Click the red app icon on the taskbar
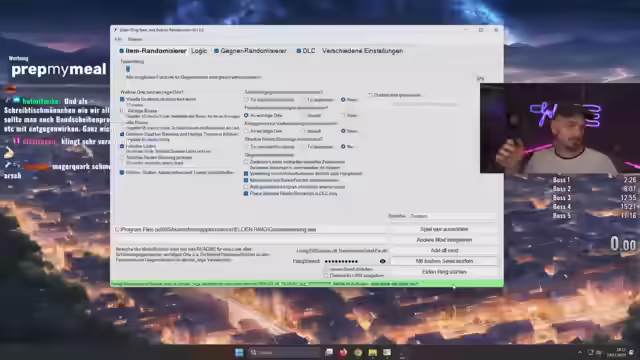 (343, 352)
